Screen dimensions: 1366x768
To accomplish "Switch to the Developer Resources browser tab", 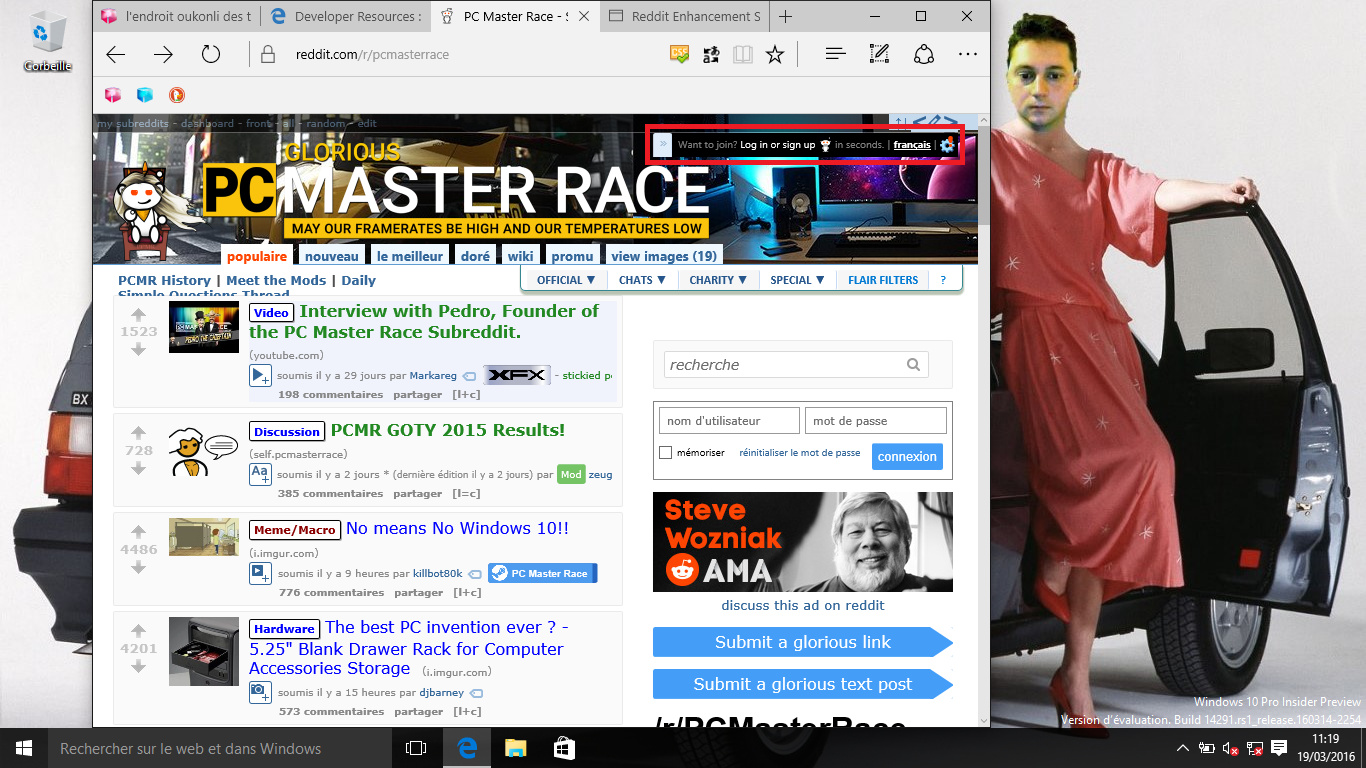I will [x=346, y=17].
